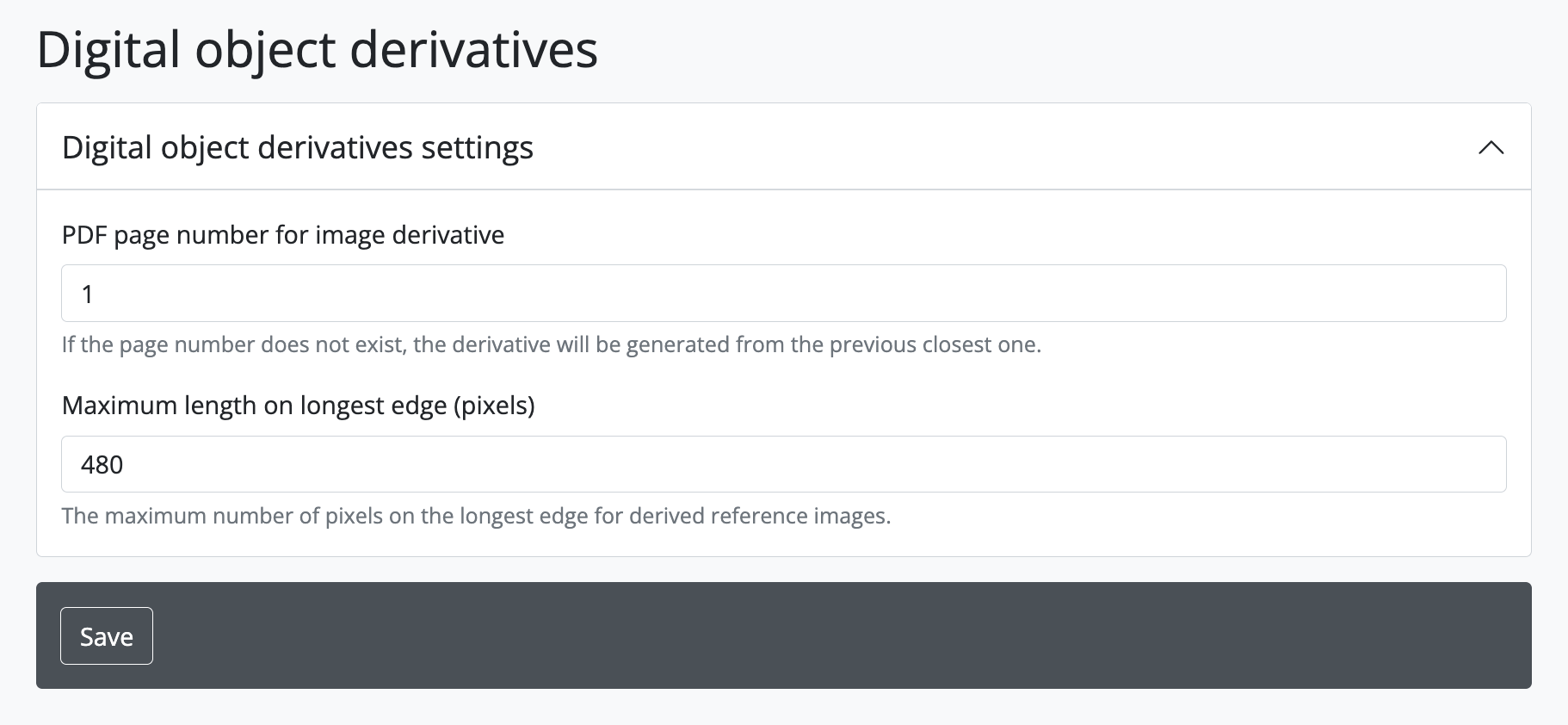
Task: Click the "PDF page number for image derivative" label
Action: [283, 235]
